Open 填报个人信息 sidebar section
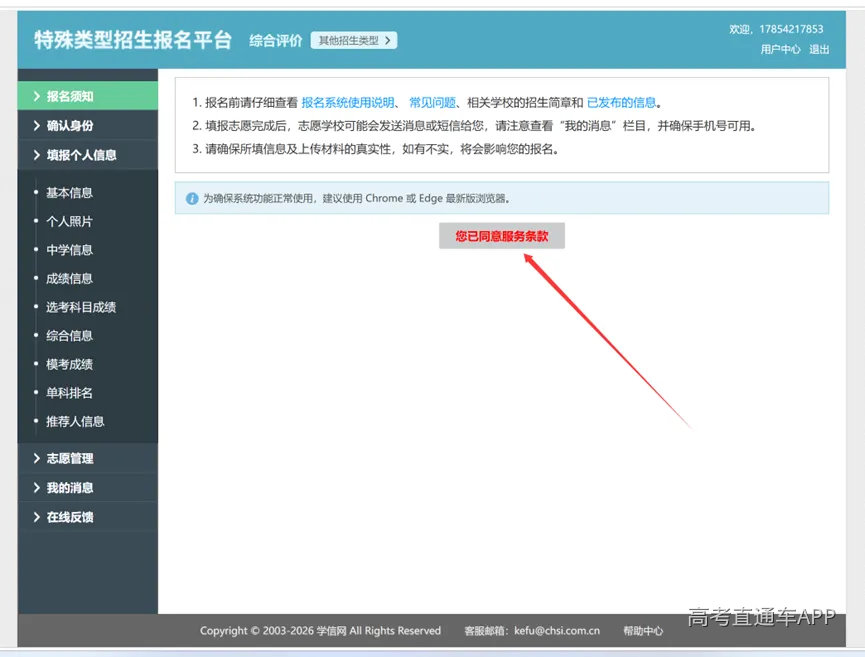Image resolution: width=865 pixels, height=657 pixels. tap(88, 155)
